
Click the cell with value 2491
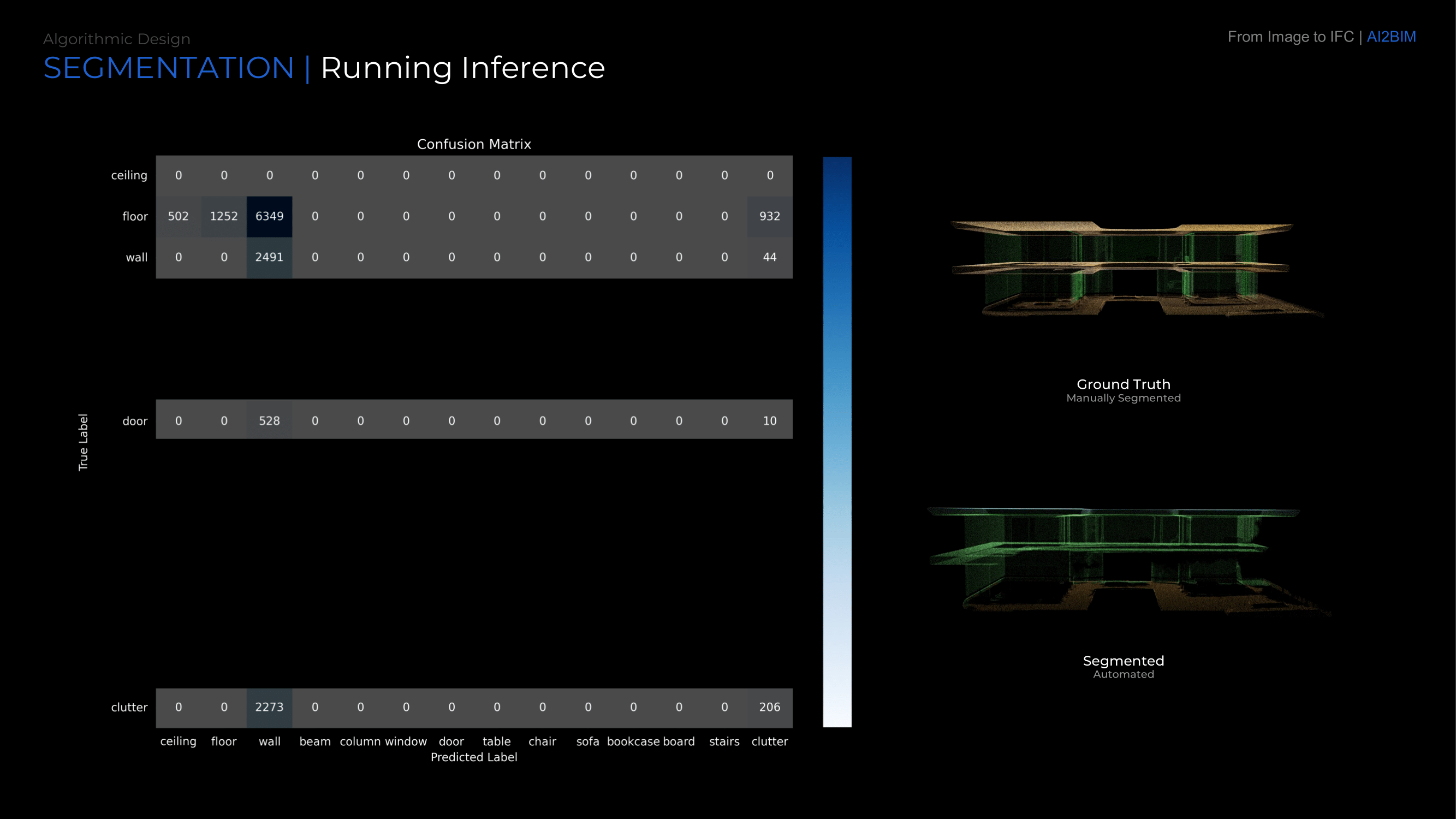point(269,257)
